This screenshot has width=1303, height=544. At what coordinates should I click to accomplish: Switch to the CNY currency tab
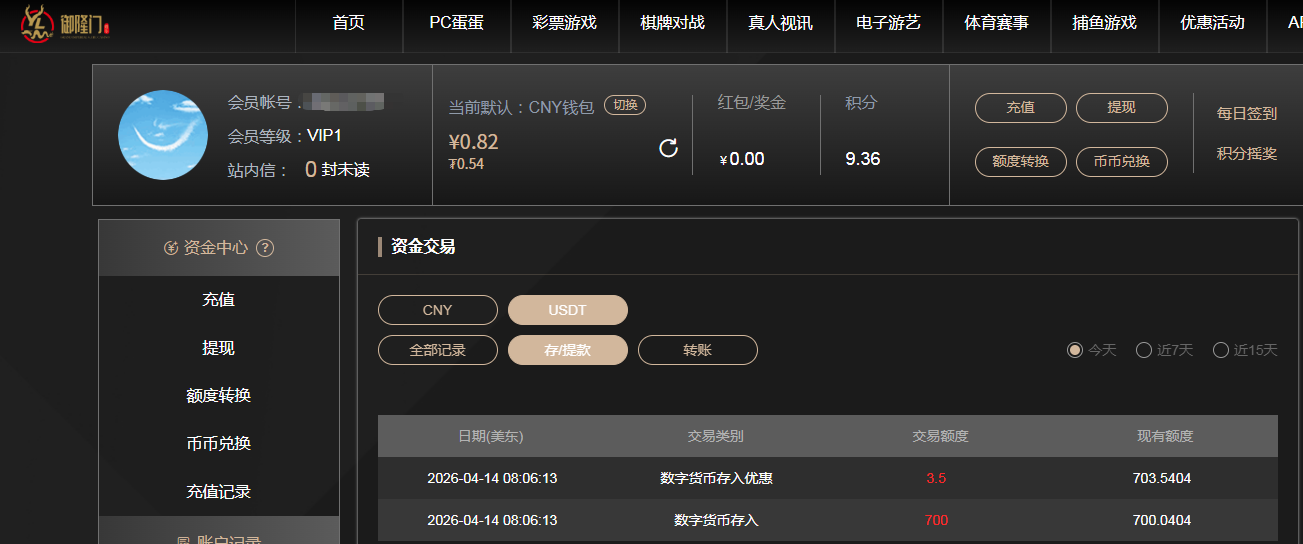tap(437, 310)
